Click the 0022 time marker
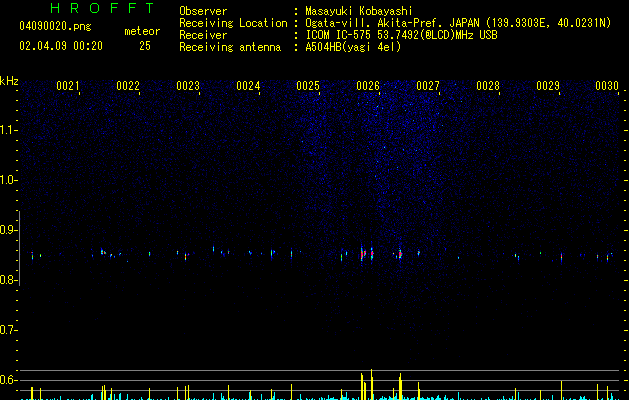The image size is (629, 400). (128, 86)
